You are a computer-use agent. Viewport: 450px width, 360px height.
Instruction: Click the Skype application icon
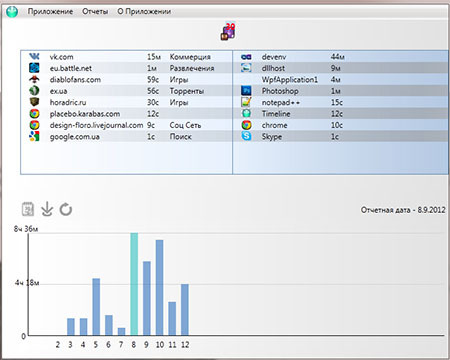coord(246,136)
